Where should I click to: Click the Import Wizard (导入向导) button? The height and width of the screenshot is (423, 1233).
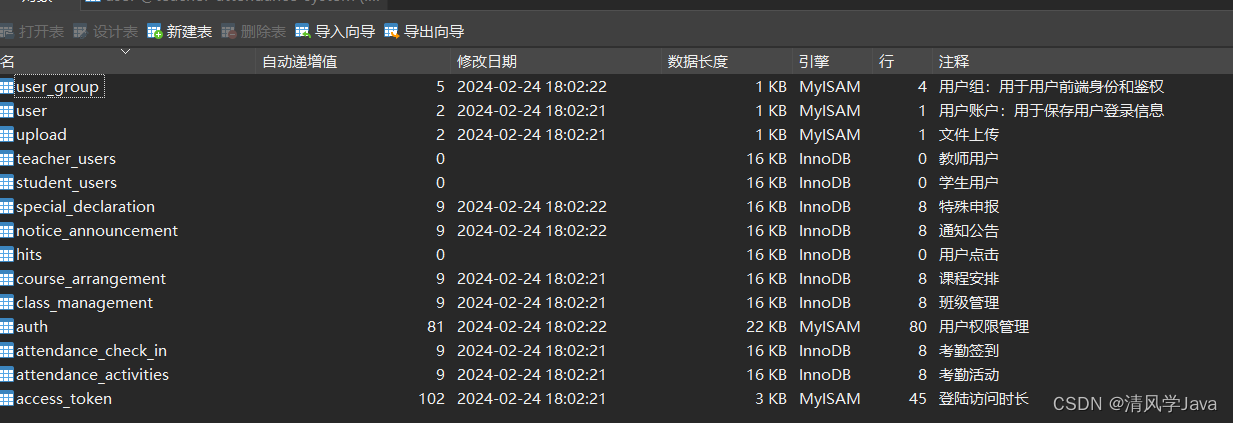pos(335,32)
